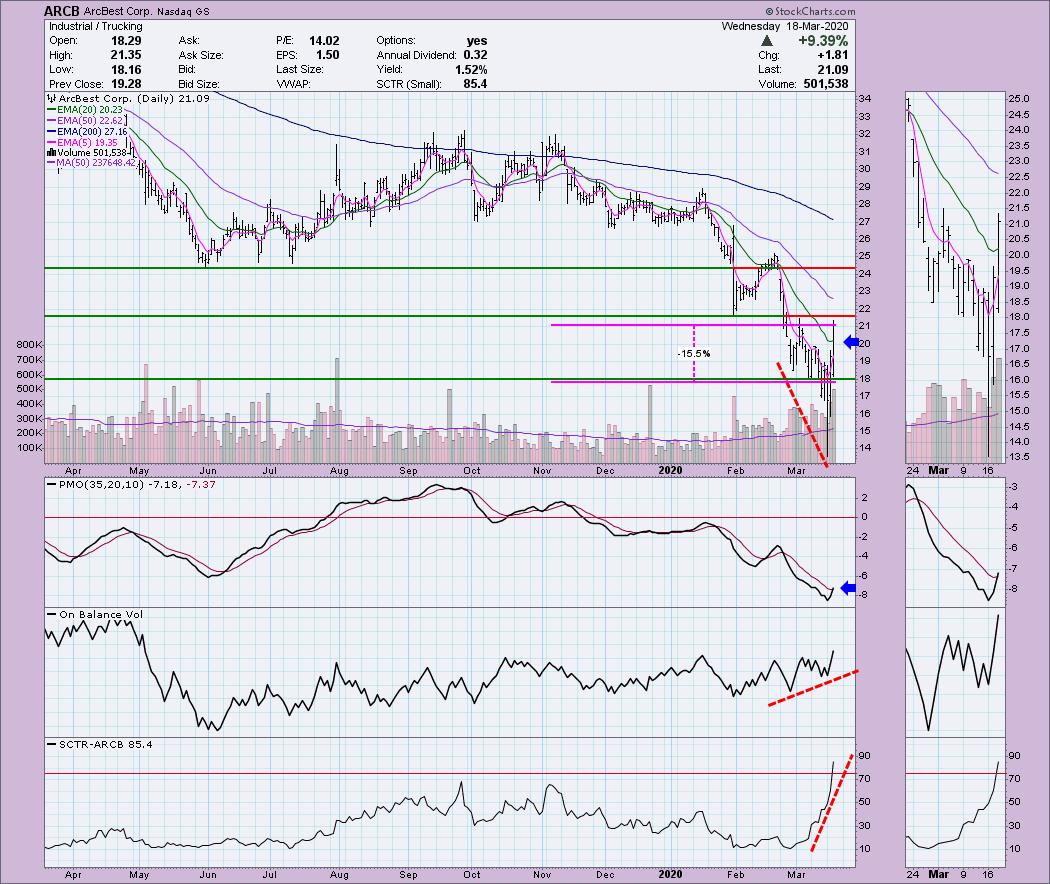Click the date Wednesday 18-Mar-2020
This screenshot has width=1050, height=884.
(x=785, y=26)
